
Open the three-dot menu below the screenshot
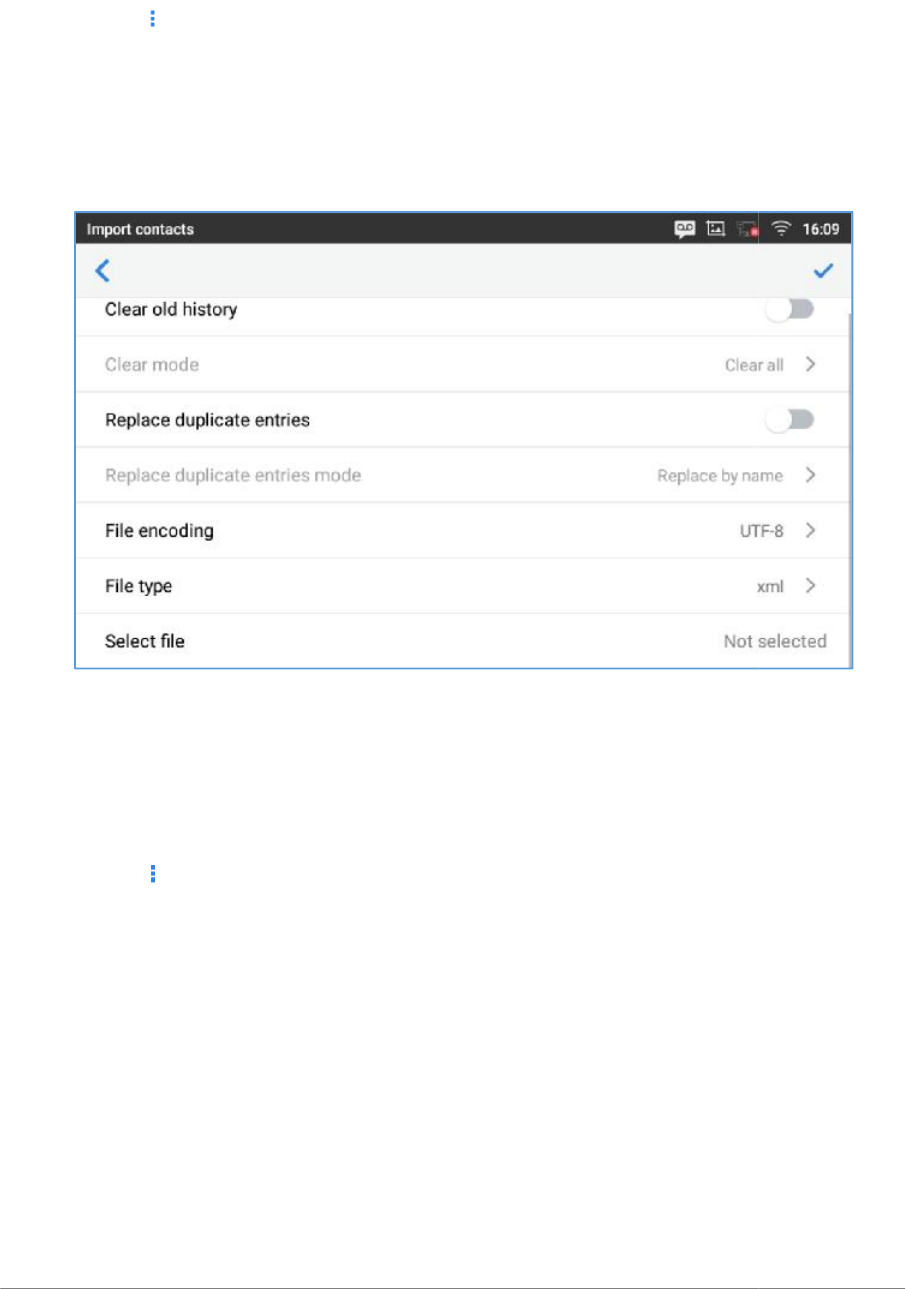(153, 874)
